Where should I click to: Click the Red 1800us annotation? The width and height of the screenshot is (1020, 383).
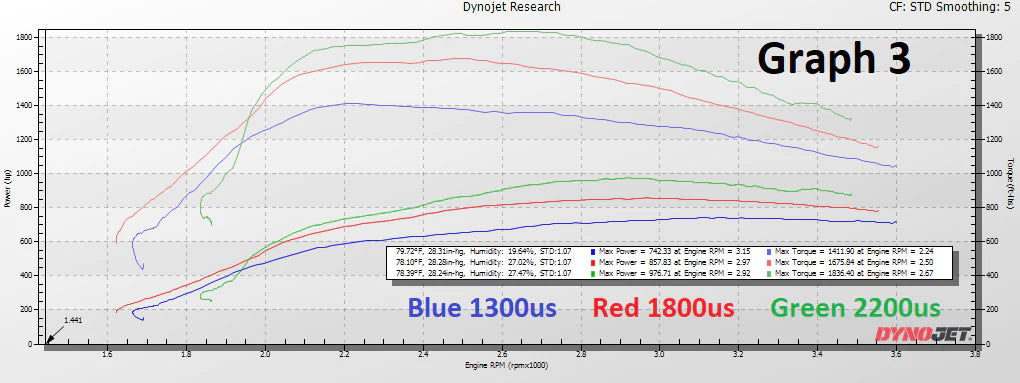click(664, 308)
